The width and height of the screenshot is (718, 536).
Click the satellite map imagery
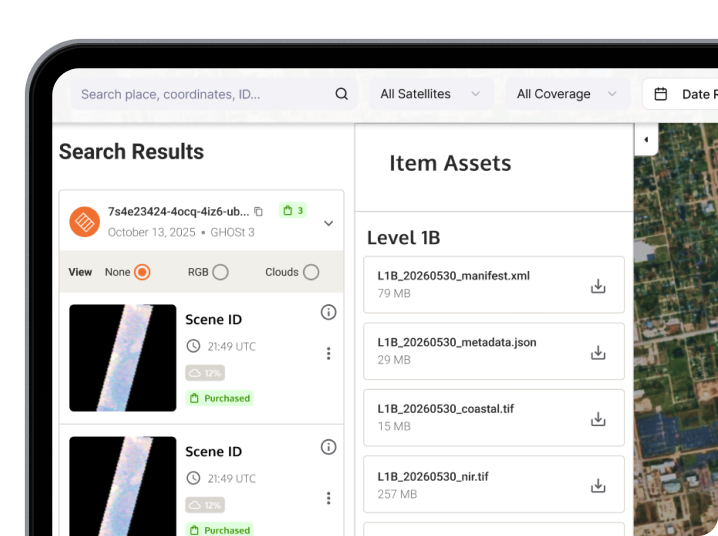676,330
